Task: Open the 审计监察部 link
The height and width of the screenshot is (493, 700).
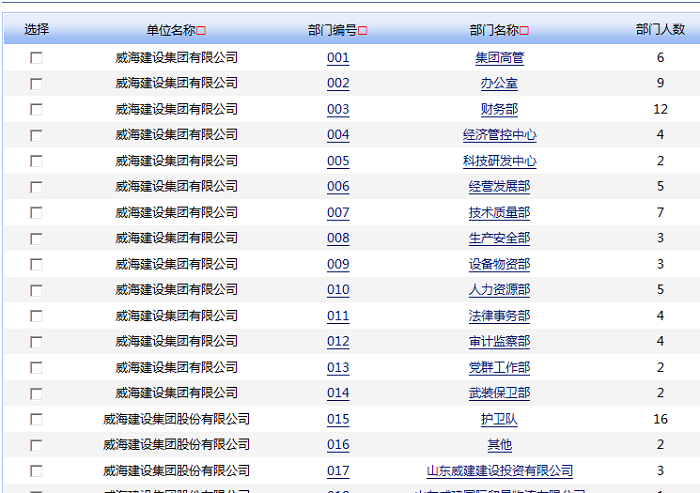Action: point(500,342)
